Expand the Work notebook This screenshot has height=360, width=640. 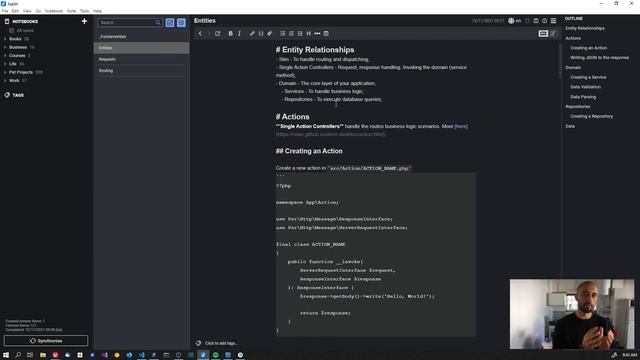(x=5, y=81)
